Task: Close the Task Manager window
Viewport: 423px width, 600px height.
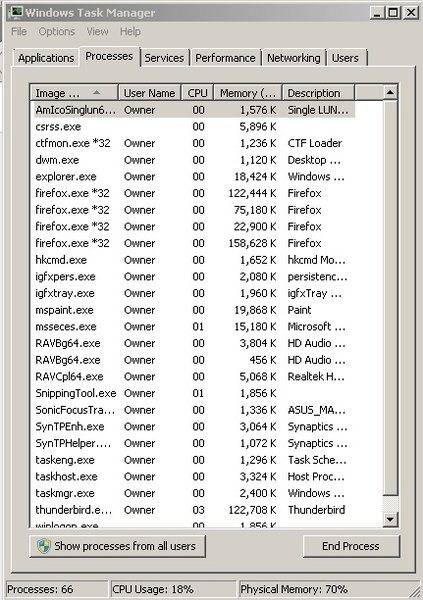Action: pyautogui.click(x=410, y=13)
